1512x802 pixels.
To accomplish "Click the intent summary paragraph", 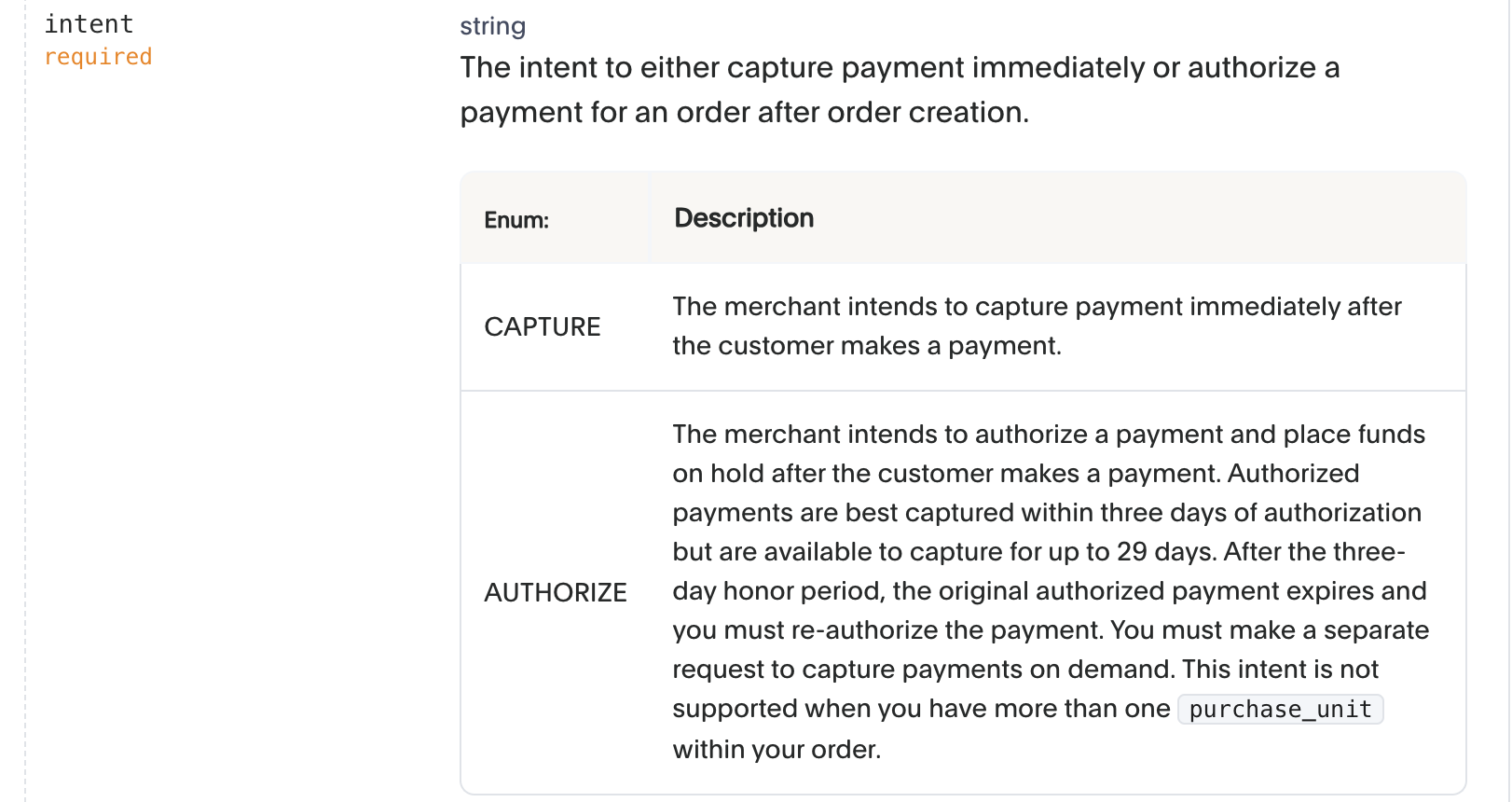I will 900,90.
